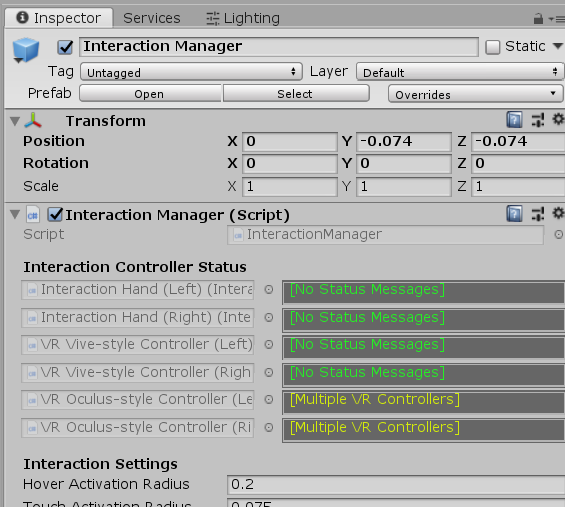Viewport: 565px width, 507px height.
Task: Click the Scale X field
Action: 290,187
